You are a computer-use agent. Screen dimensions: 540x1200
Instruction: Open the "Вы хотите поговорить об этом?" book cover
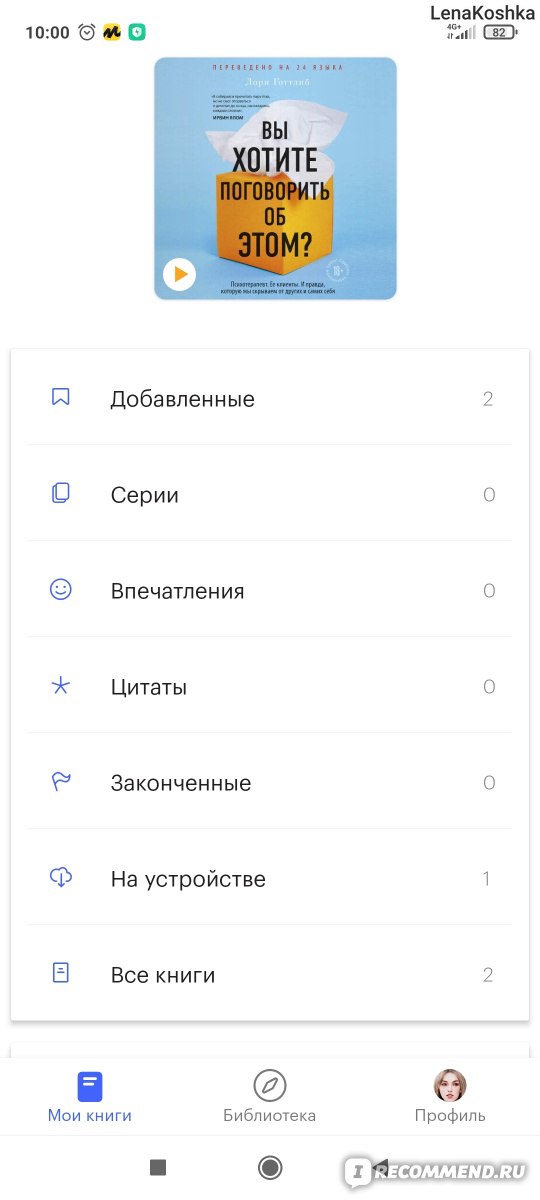click(x=275, y=178)
